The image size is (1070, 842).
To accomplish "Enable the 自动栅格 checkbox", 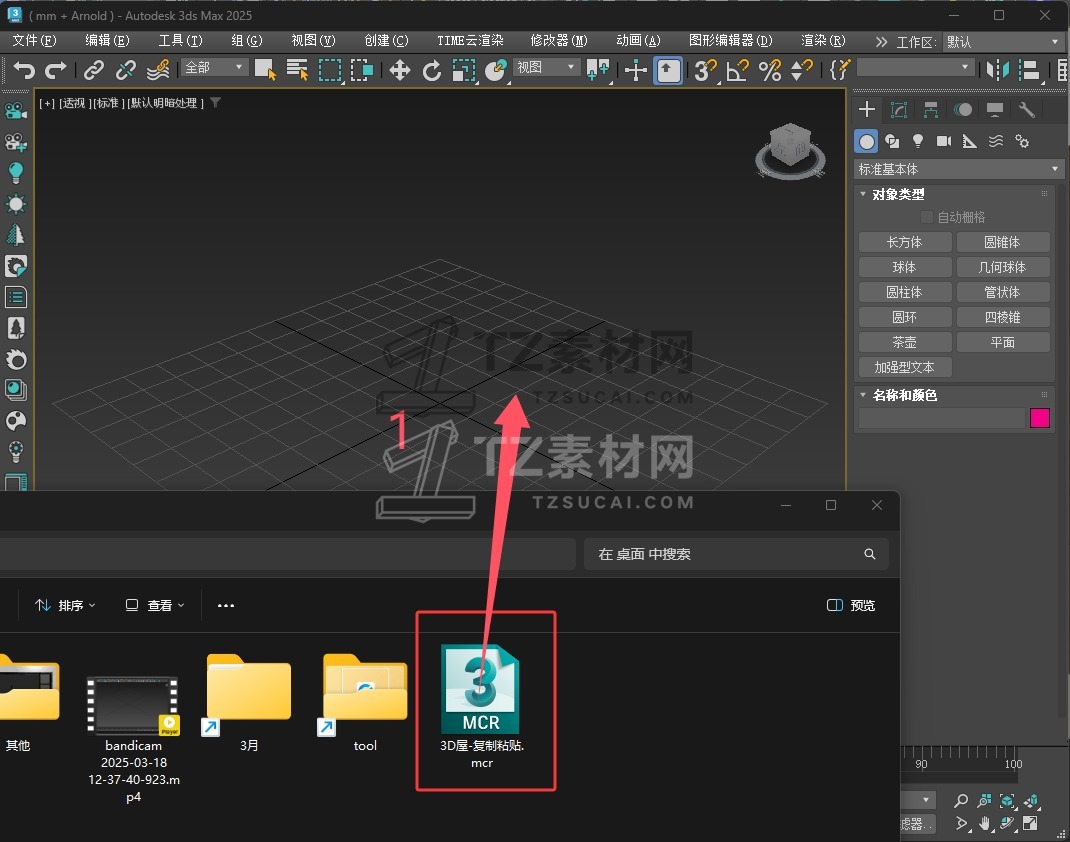I will tap(927, 217).
